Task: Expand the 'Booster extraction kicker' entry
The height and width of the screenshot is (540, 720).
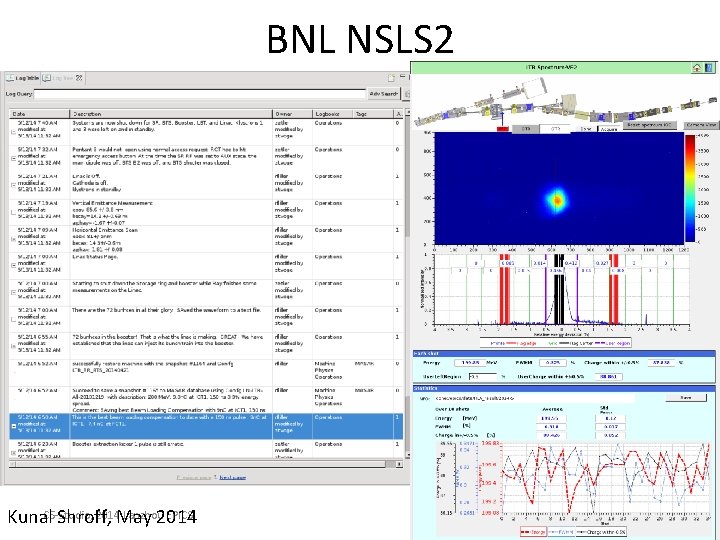Action: point(13,453)
